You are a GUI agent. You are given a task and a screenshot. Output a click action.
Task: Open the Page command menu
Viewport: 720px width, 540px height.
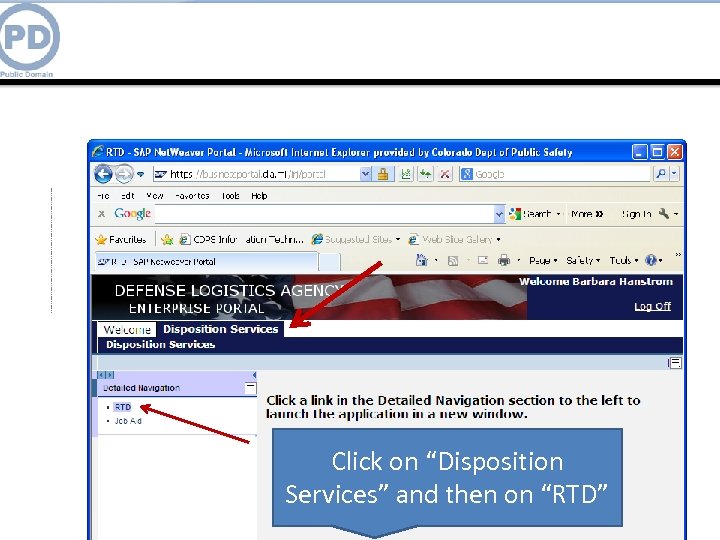(543, 261)
